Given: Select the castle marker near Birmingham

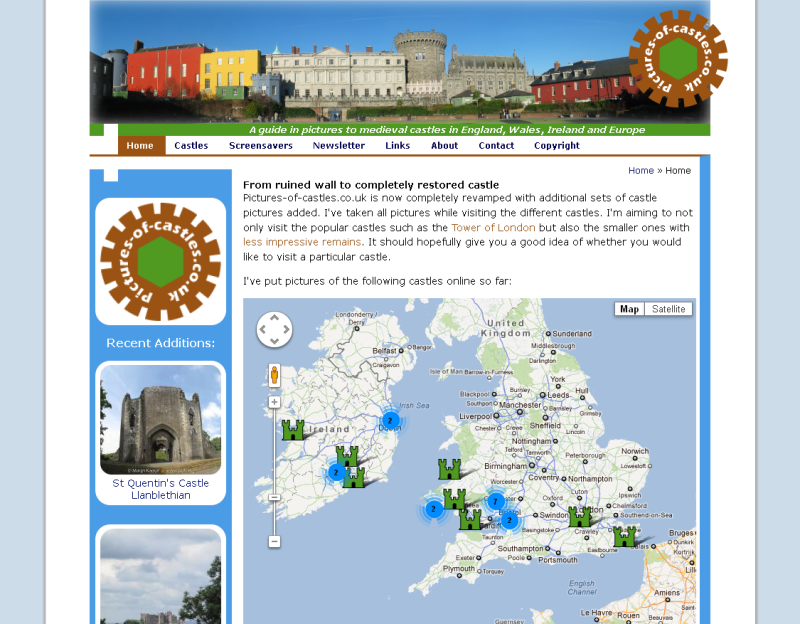Looking at the screenshot, I should pyautogui.click(x=449, y=469).
